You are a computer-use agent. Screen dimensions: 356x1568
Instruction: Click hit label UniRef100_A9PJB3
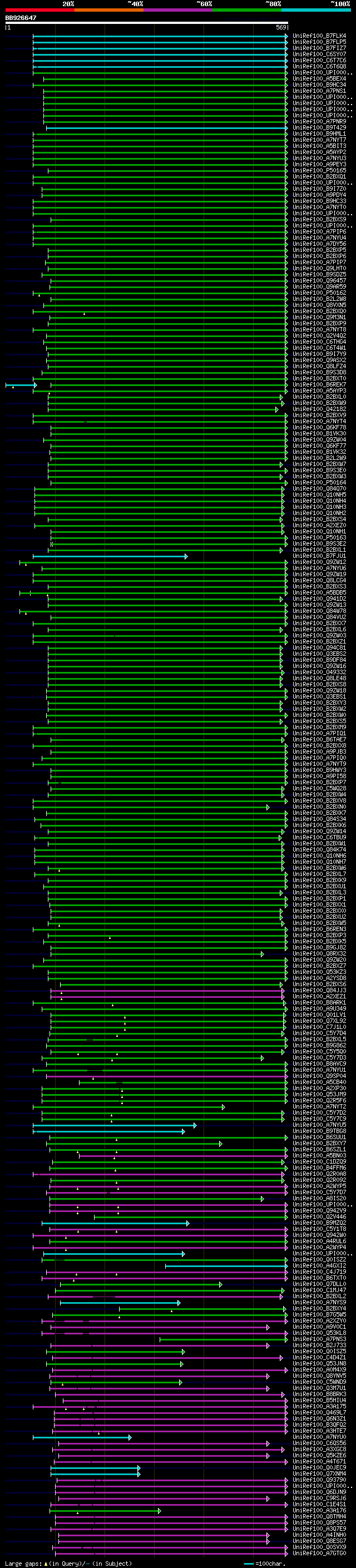319,753
